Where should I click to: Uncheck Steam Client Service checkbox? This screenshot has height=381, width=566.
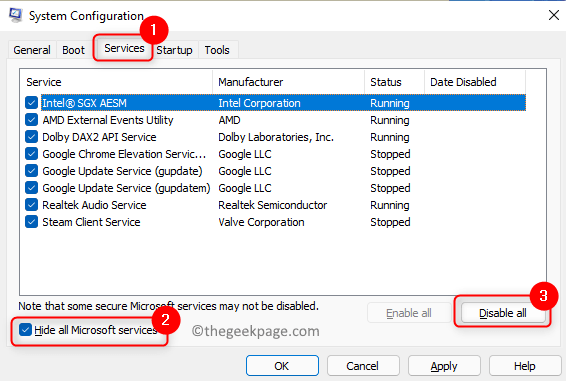pyautogui.click(x=31, y=222)
